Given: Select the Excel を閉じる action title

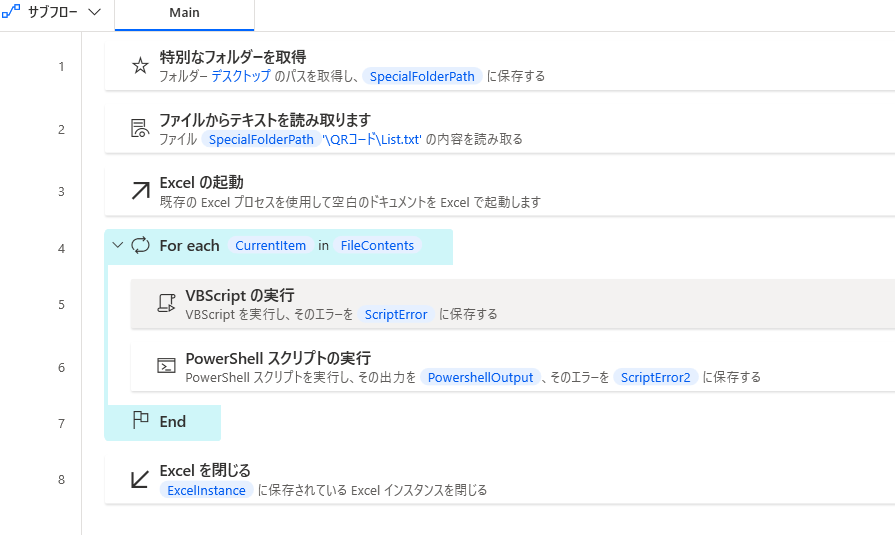Looking at the screenshot, I should coord(205,471).
